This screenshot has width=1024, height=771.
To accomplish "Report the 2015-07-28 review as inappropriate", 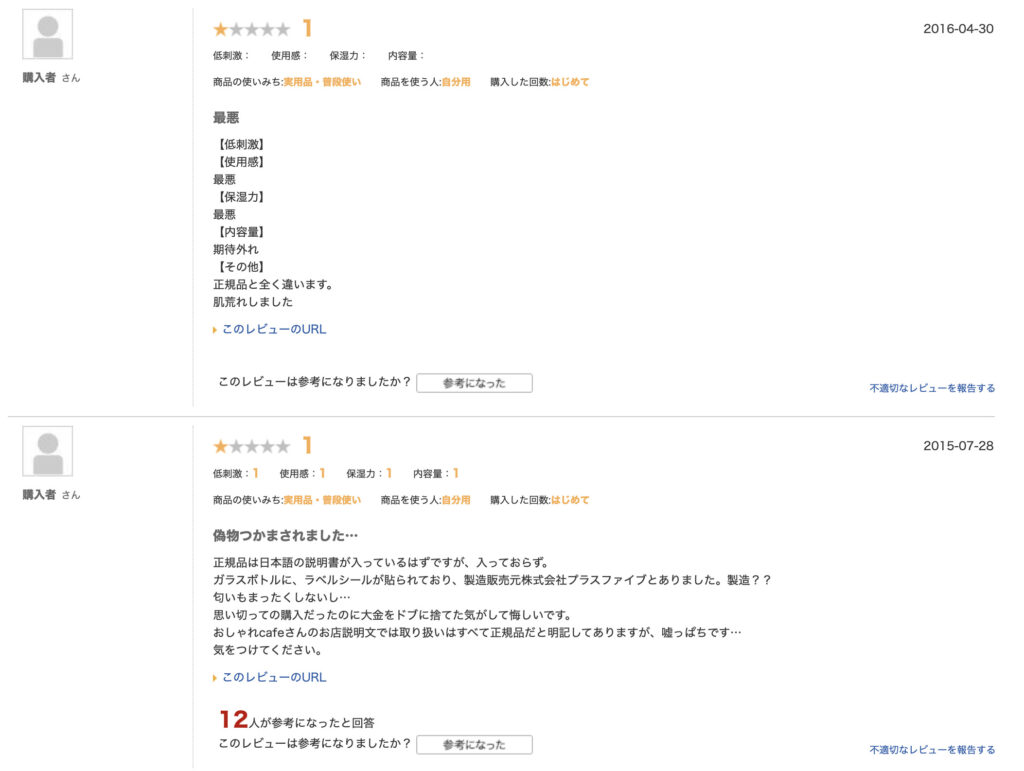I will [x=932, y=750].
